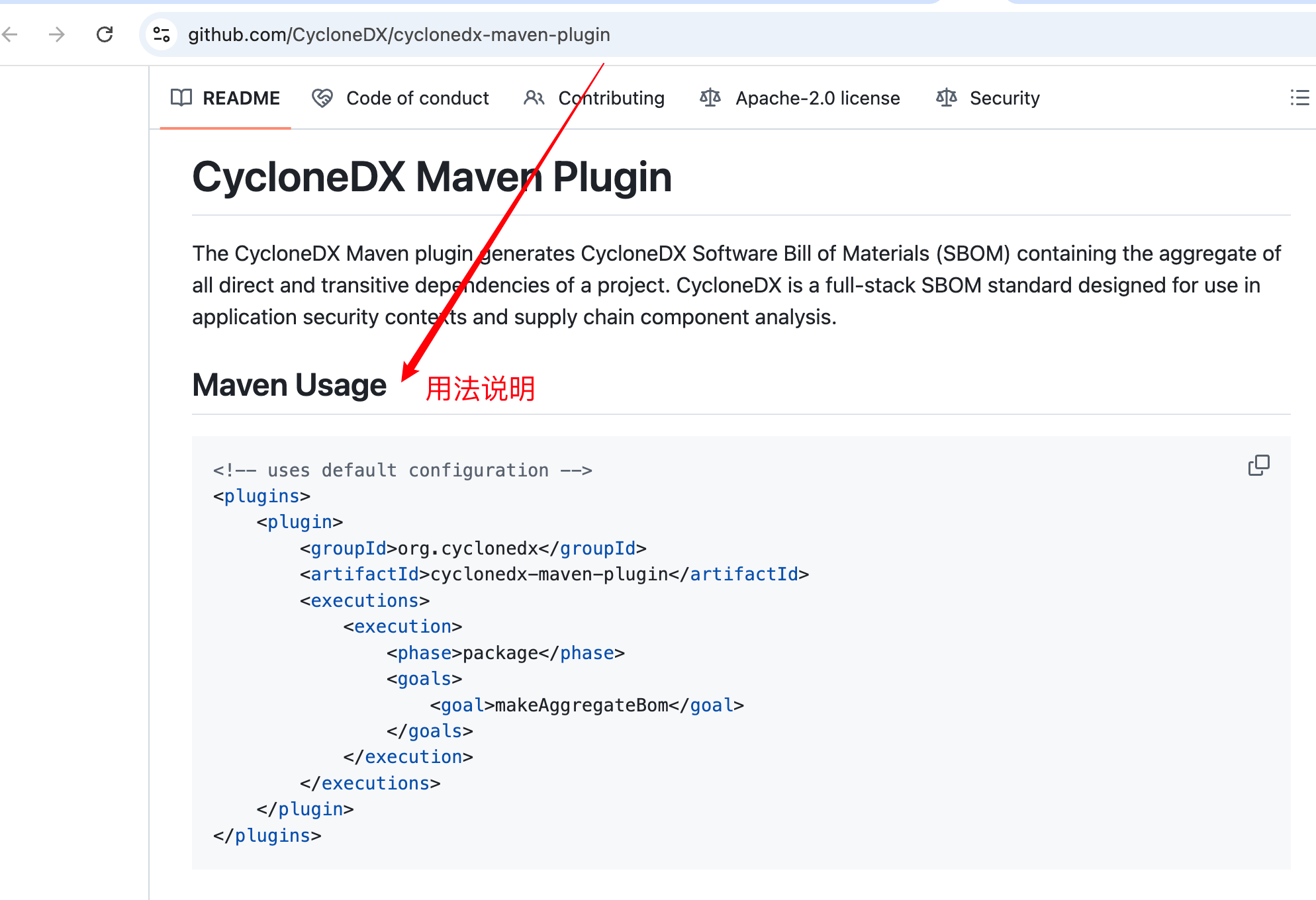Click the CycloneDX Maven Plugin heading
The width and height of the screenshot is (1316, 900).
point(432,177)
